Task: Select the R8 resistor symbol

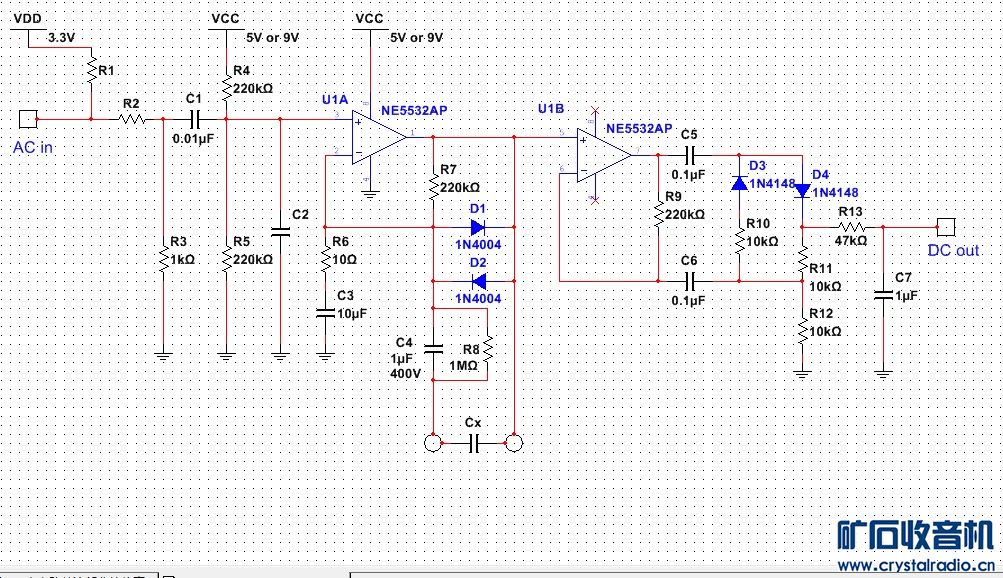Action: pyautogui.click(x=487, y=349)
